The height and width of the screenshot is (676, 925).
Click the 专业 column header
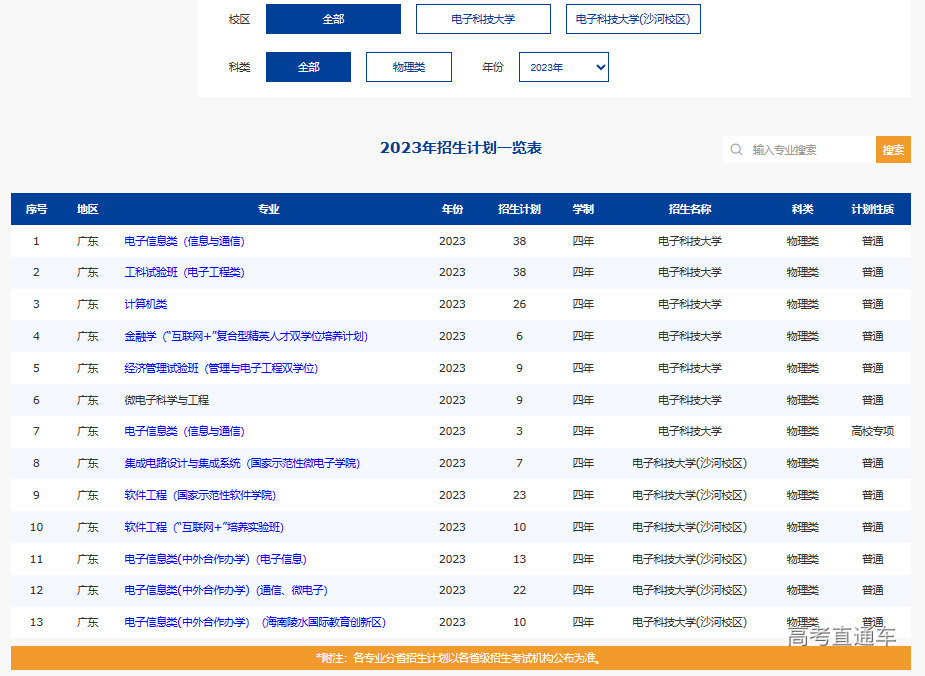point(268,209)
